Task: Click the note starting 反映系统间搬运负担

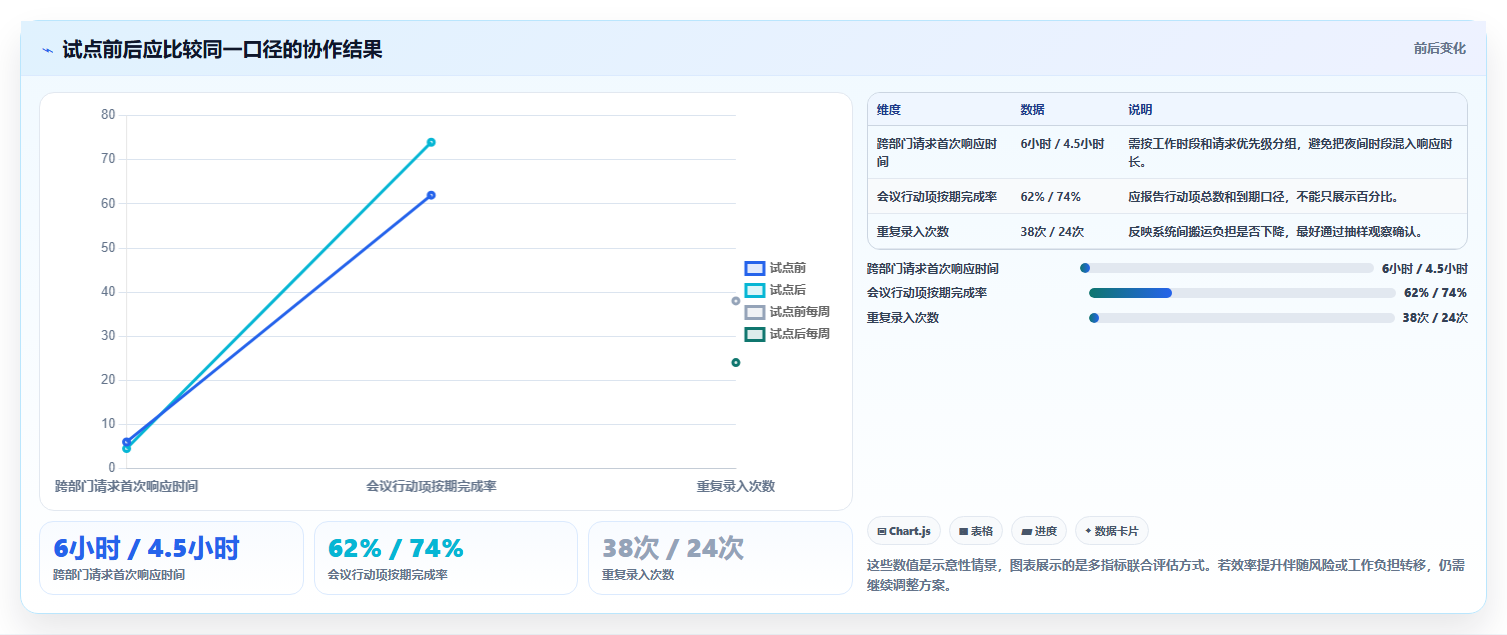Action: coord(1275,232)
